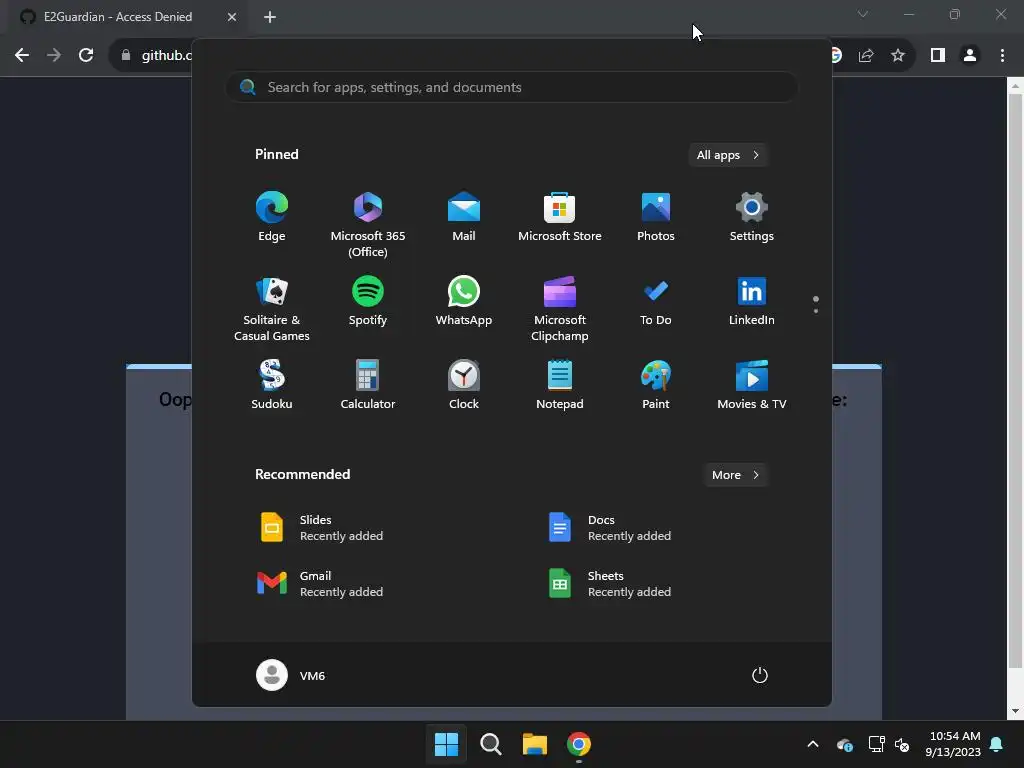Open File Explorer from taskbar

pyautogui.click(x=535, y=744)
